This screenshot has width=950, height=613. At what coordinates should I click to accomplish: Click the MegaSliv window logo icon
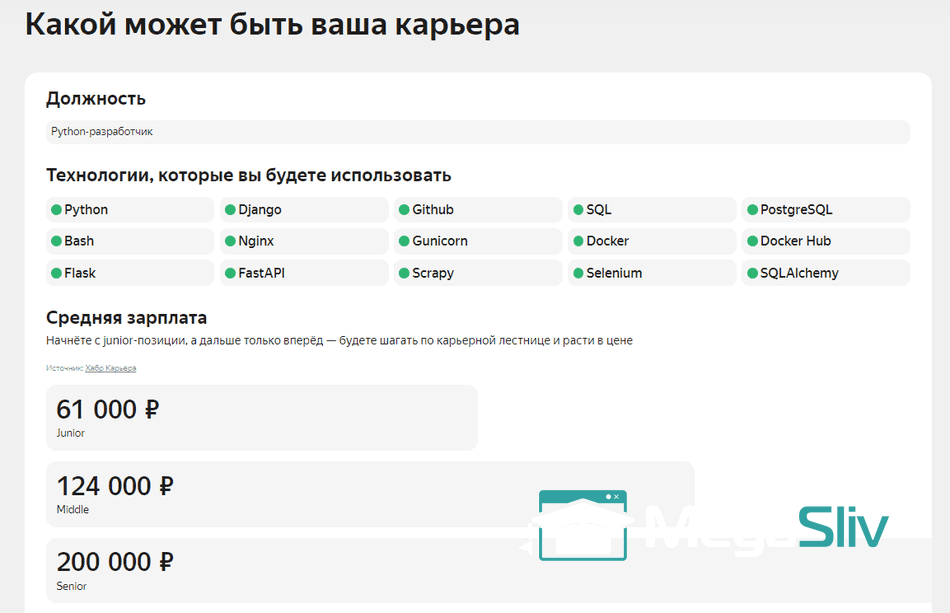[x=582, y=525]
